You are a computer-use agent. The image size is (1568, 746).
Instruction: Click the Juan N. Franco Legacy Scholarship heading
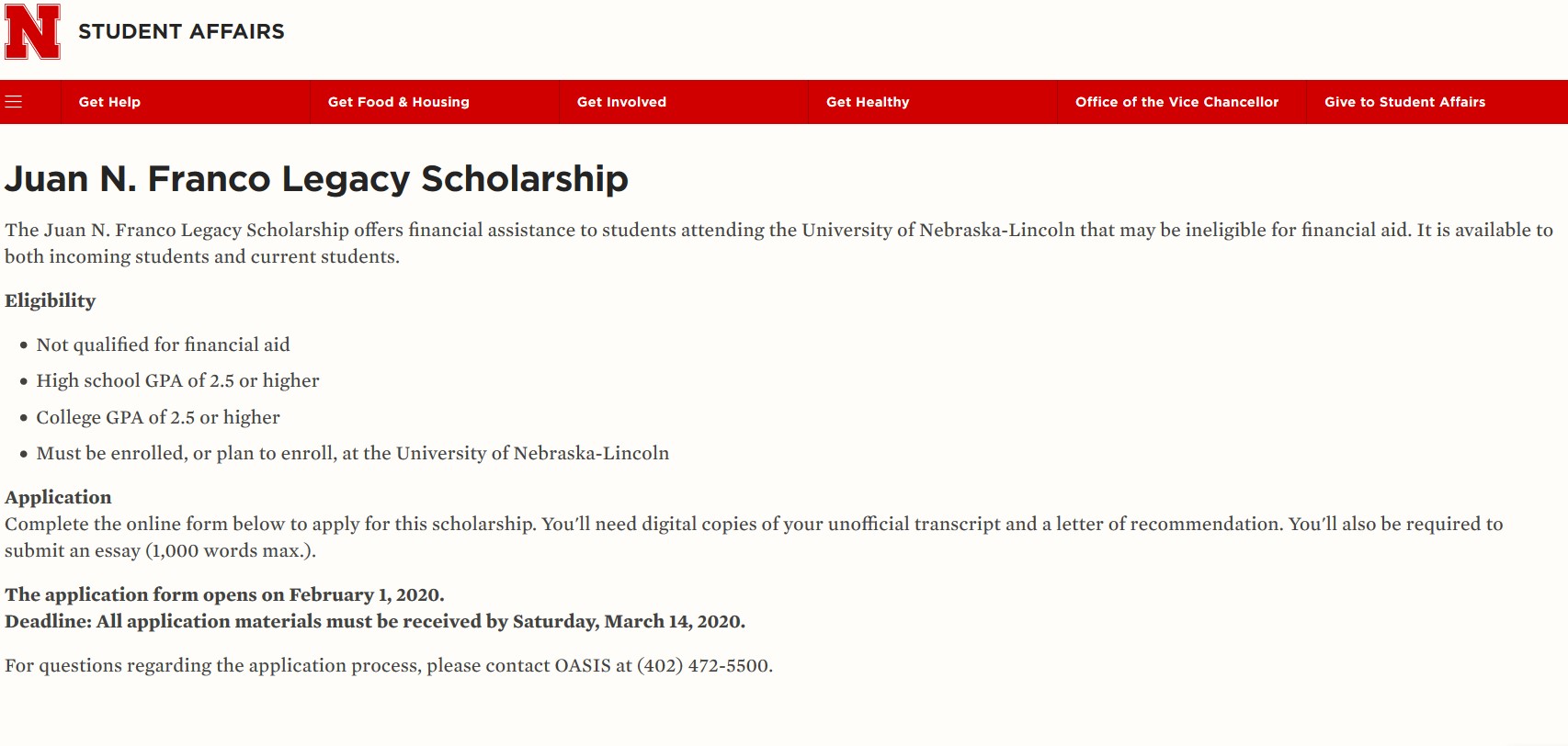pos(316,179)
